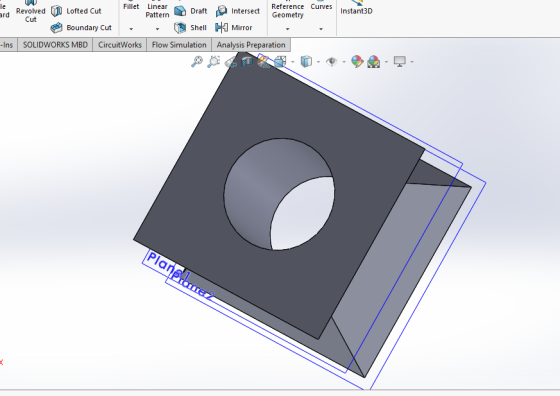Screen dimensions: 560x396
Task: Choose the Mirror feature
Action: [x=234, y=27]
